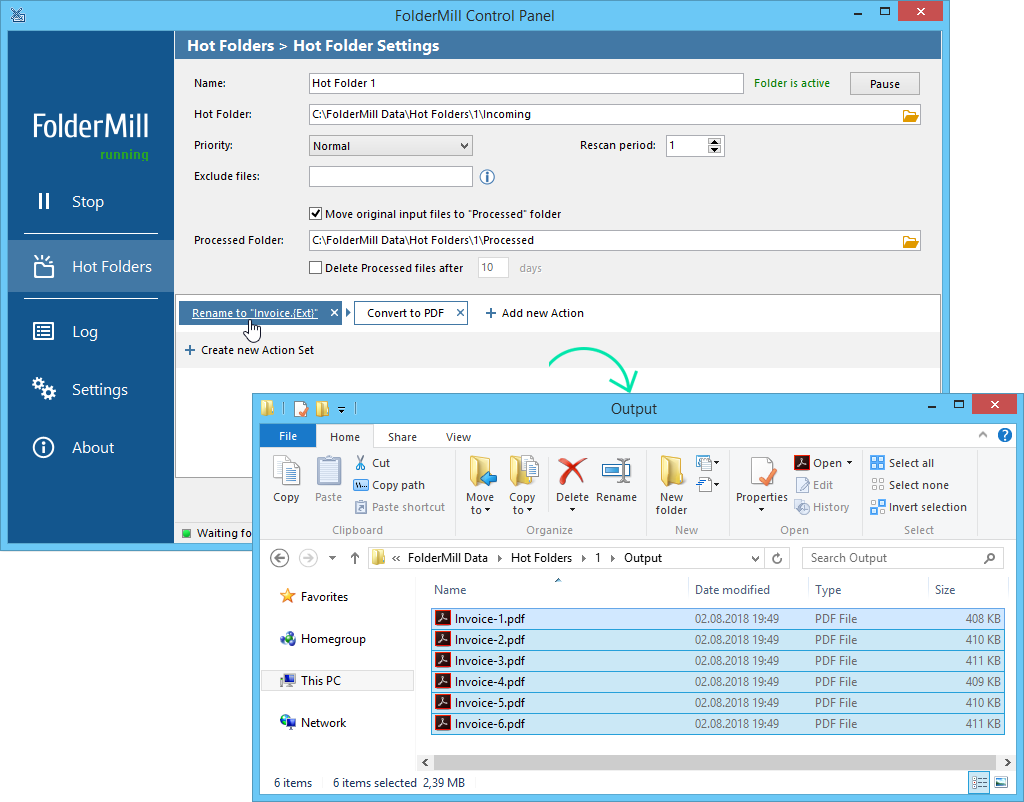This screenshot has width=1024, height=802.
Task: Remove the Convert to PDF action
Action: [460, 313]
